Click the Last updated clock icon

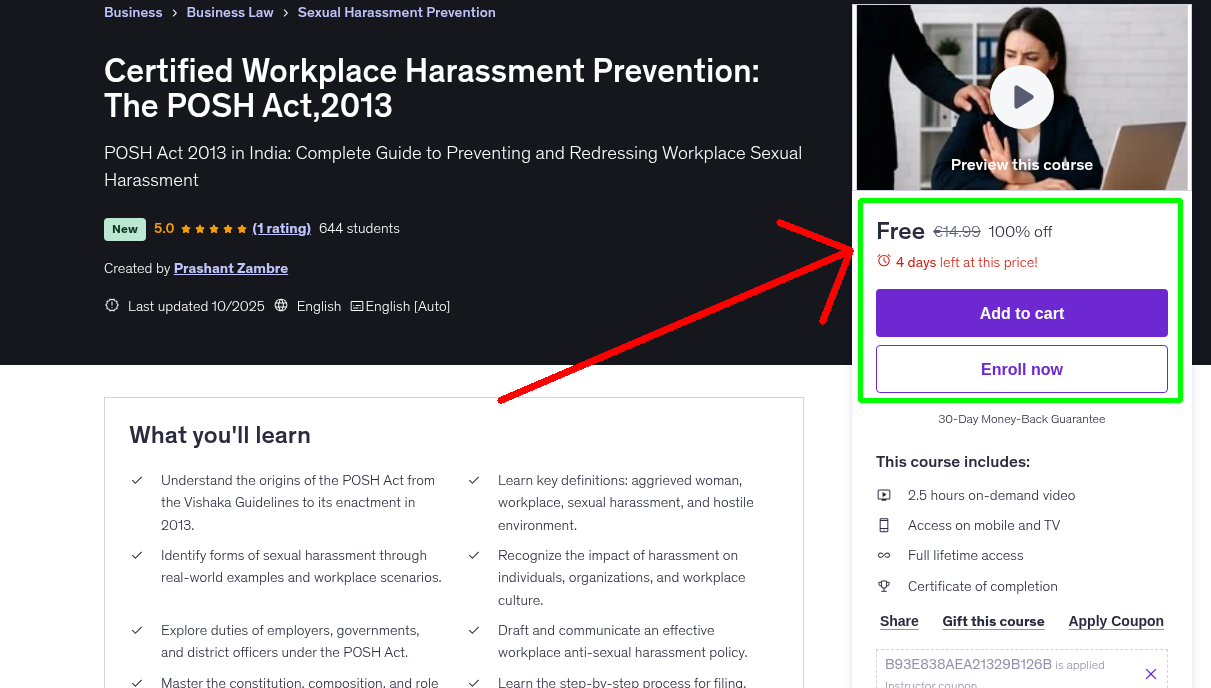point(111,305)
